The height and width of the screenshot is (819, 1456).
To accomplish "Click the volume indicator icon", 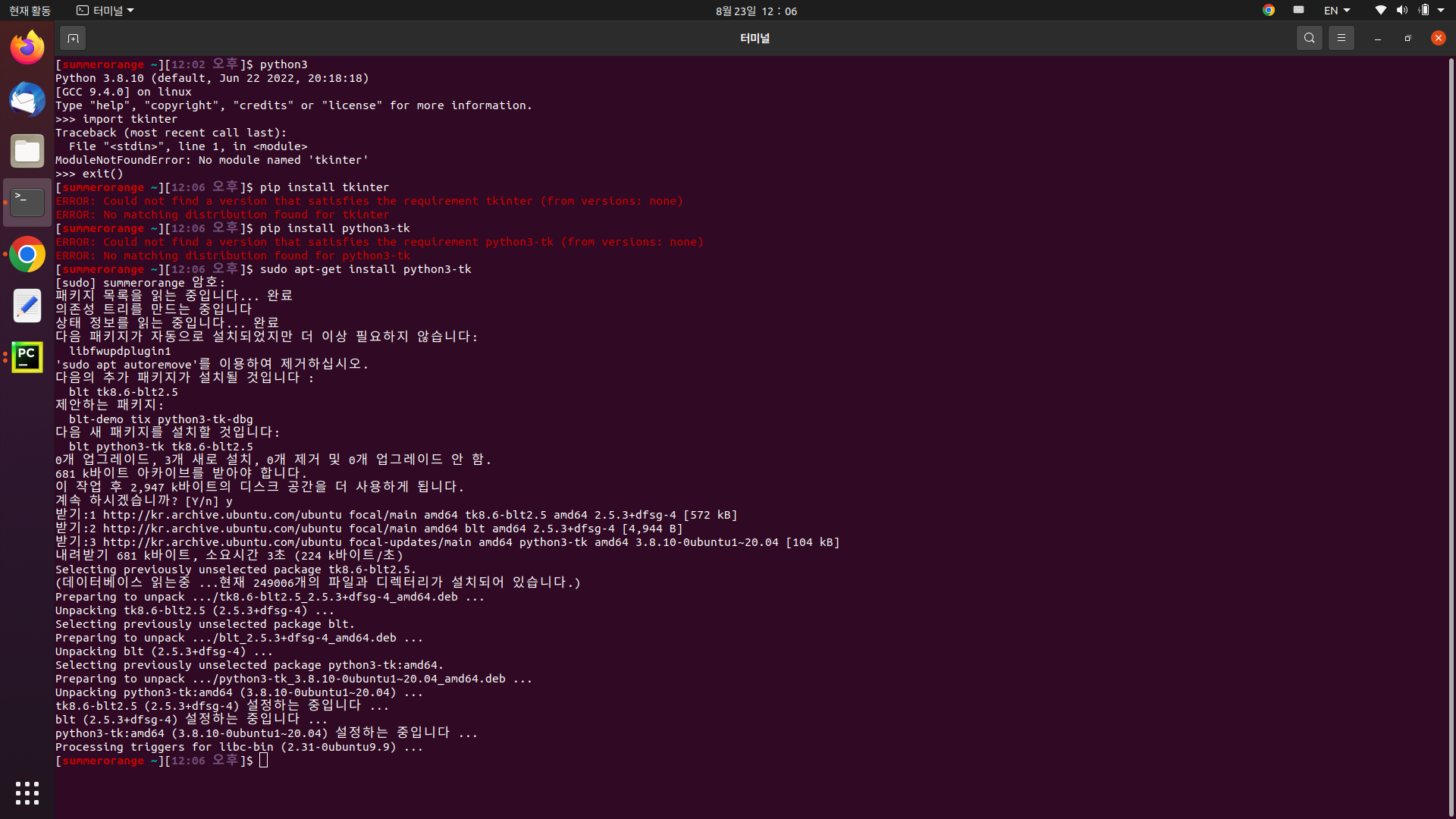I will (x=1401, y=11).
